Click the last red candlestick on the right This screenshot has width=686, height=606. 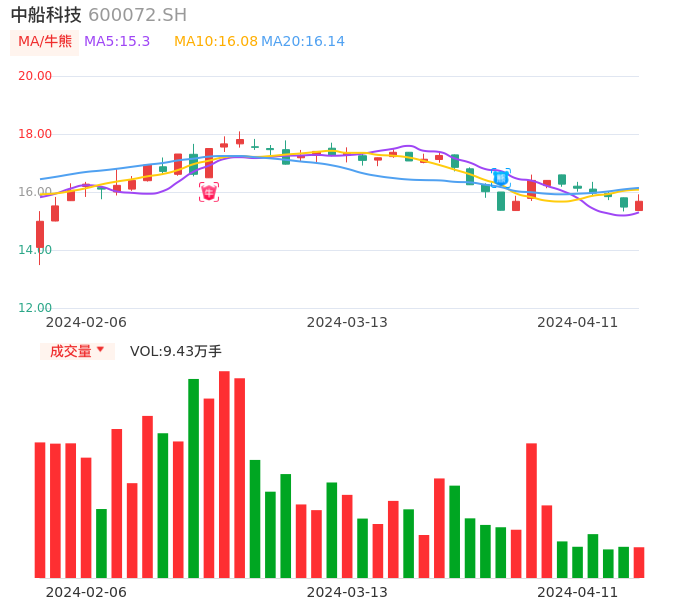[x=639, y=204]
